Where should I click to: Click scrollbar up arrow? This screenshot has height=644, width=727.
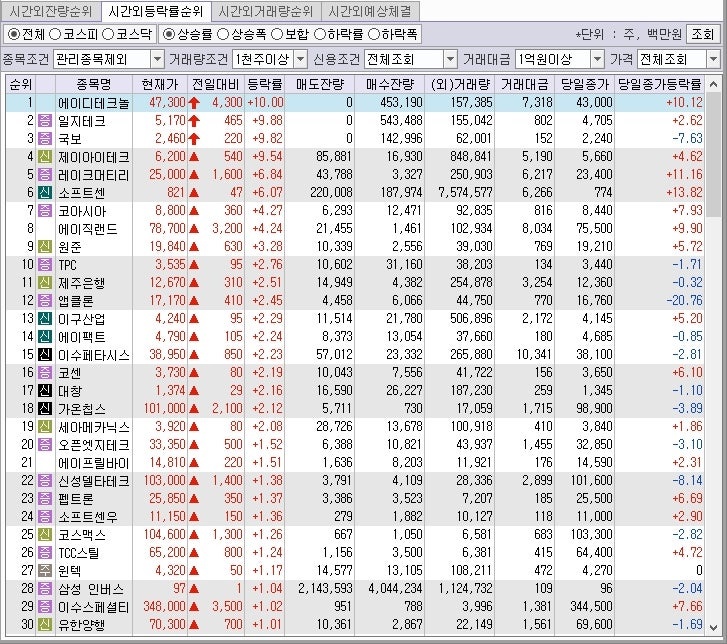[713, 84]
